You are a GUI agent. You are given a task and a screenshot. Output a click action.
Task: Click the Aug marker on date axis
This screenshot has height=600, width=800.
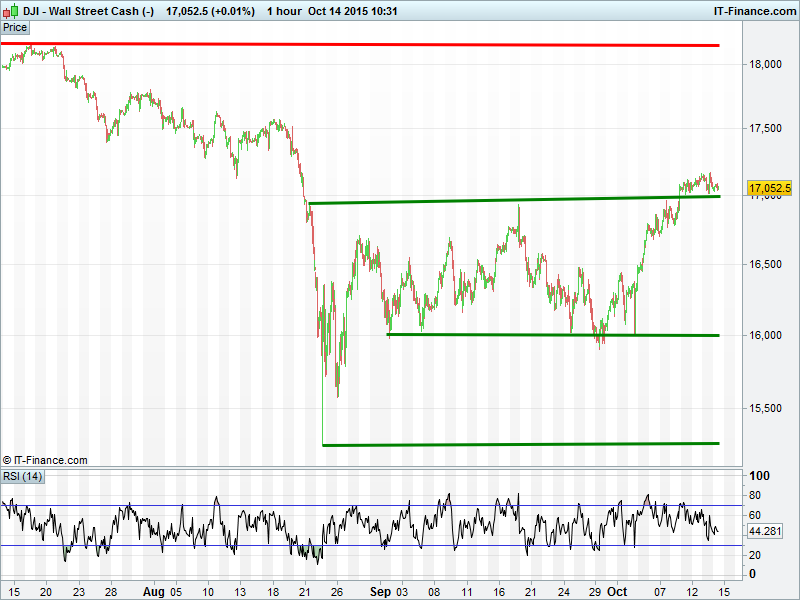click(151, 591)
